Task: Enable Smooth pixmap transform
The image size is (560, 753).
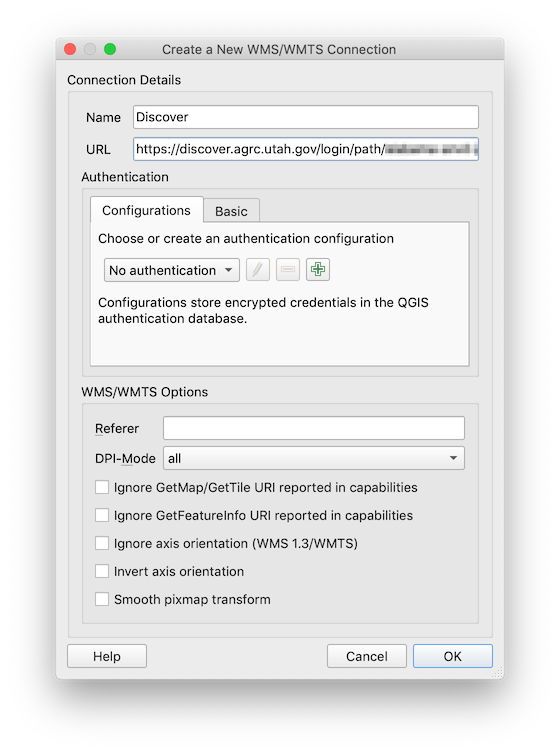Action: point(102,599)
